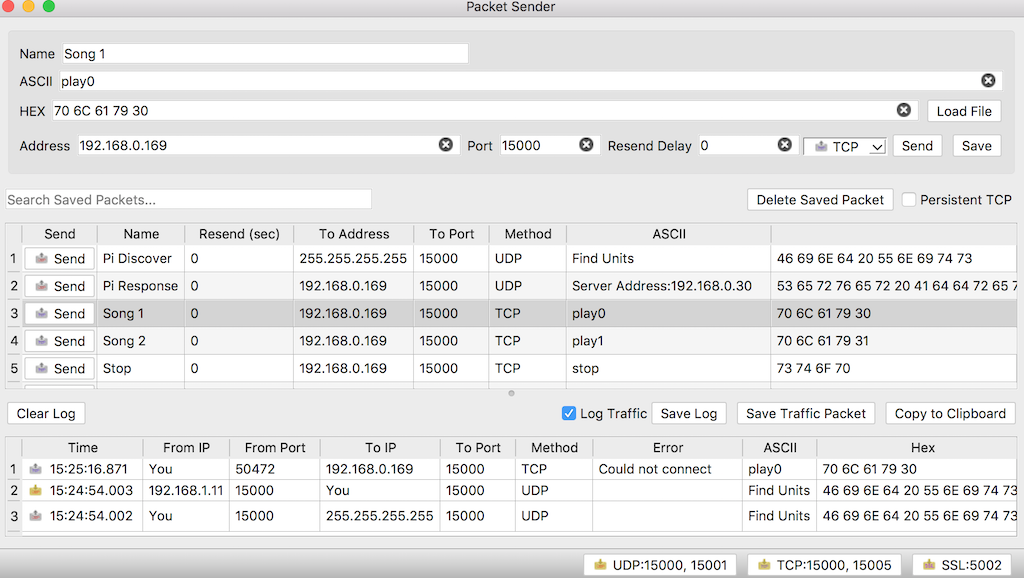Viewport: 1024px width, 578px height.
Task: Clear the HEX field with its X icon
Action: coord(903,110)
